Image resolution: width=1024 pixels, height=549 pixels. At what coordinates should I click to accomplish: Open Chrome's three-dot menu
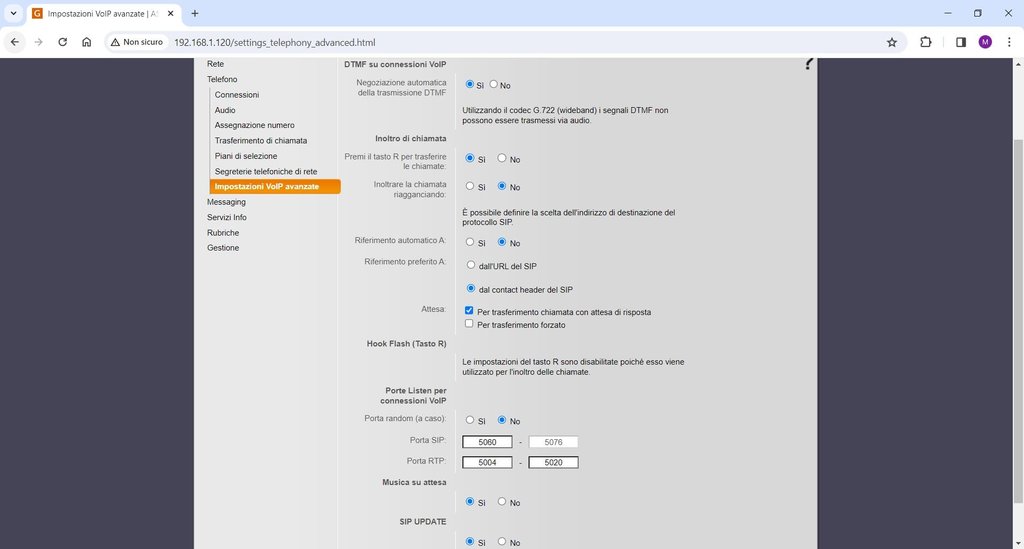[1009, 42]
